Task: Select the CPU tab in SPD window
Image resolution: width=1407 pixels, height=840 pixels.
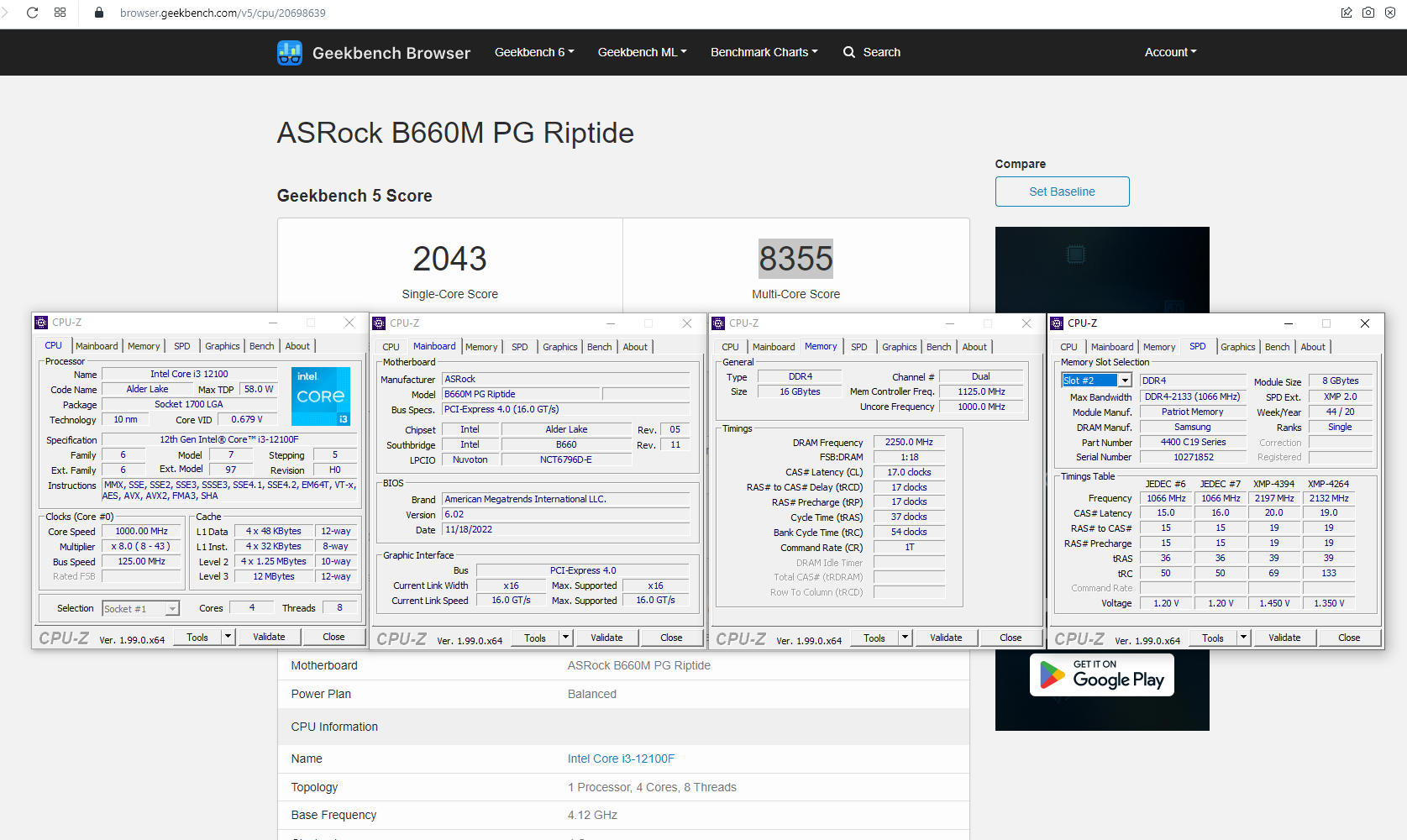Action: point(1068,347)
